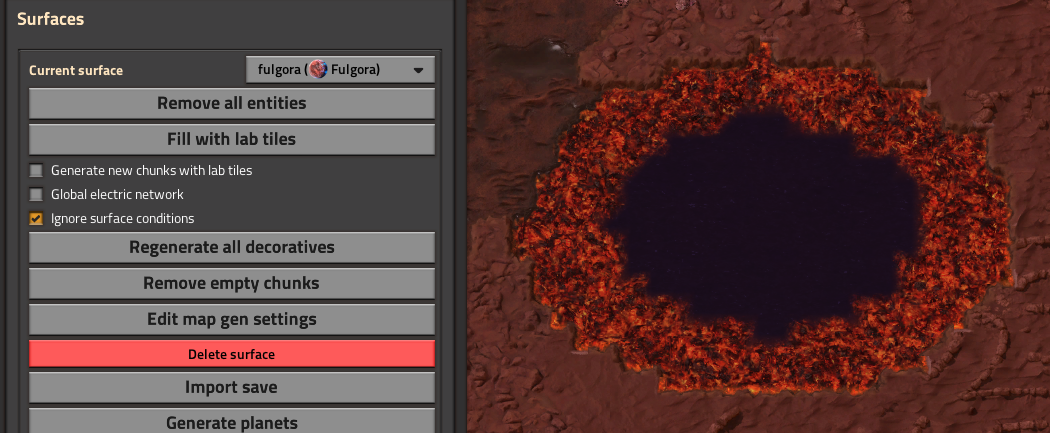This screenshot has height=433, width=1050.
Task: Click Regenerate all decoratives button
Action: point(232,247)
